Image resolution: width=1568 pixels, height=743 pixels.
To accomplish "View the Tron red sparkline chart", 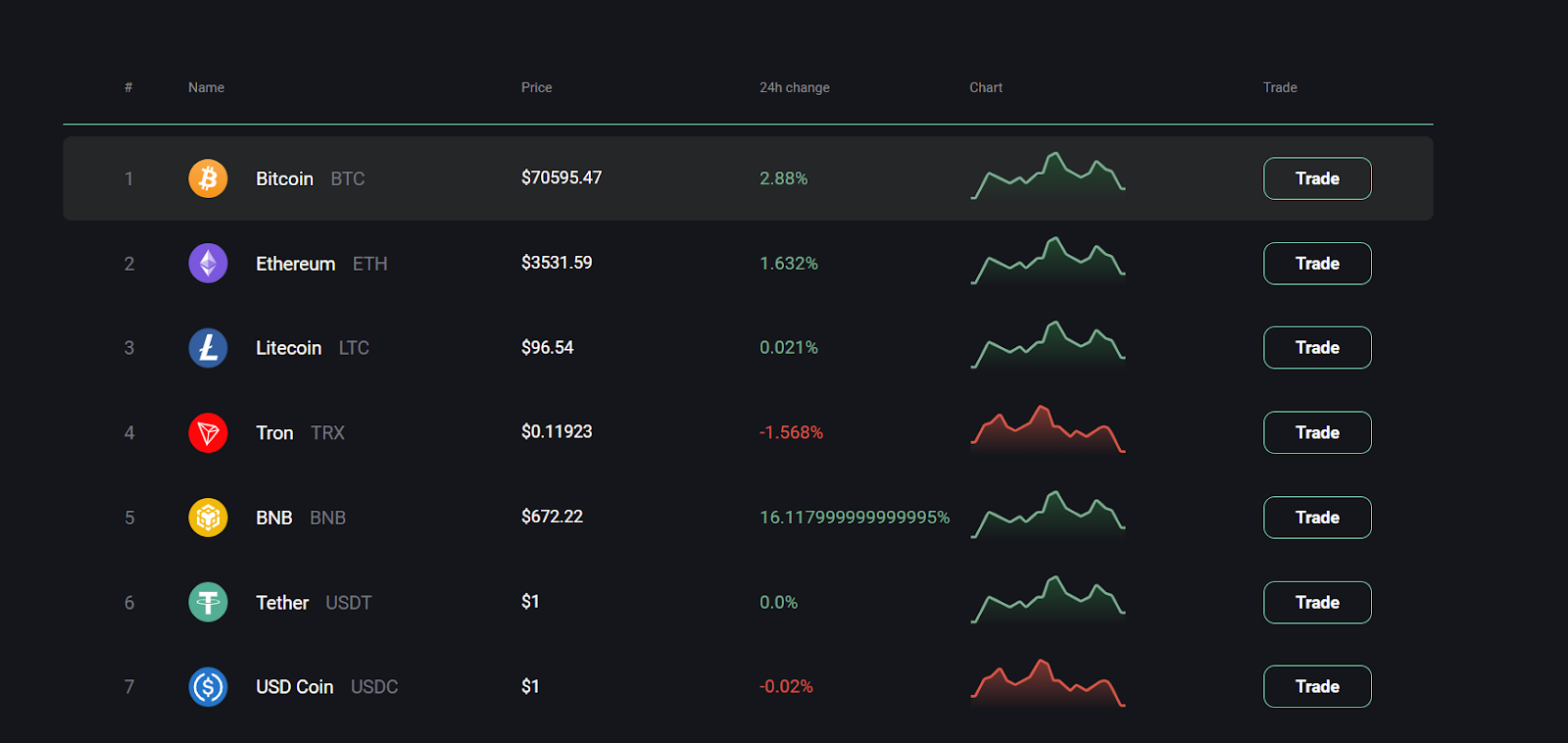I will point(1048,429).
